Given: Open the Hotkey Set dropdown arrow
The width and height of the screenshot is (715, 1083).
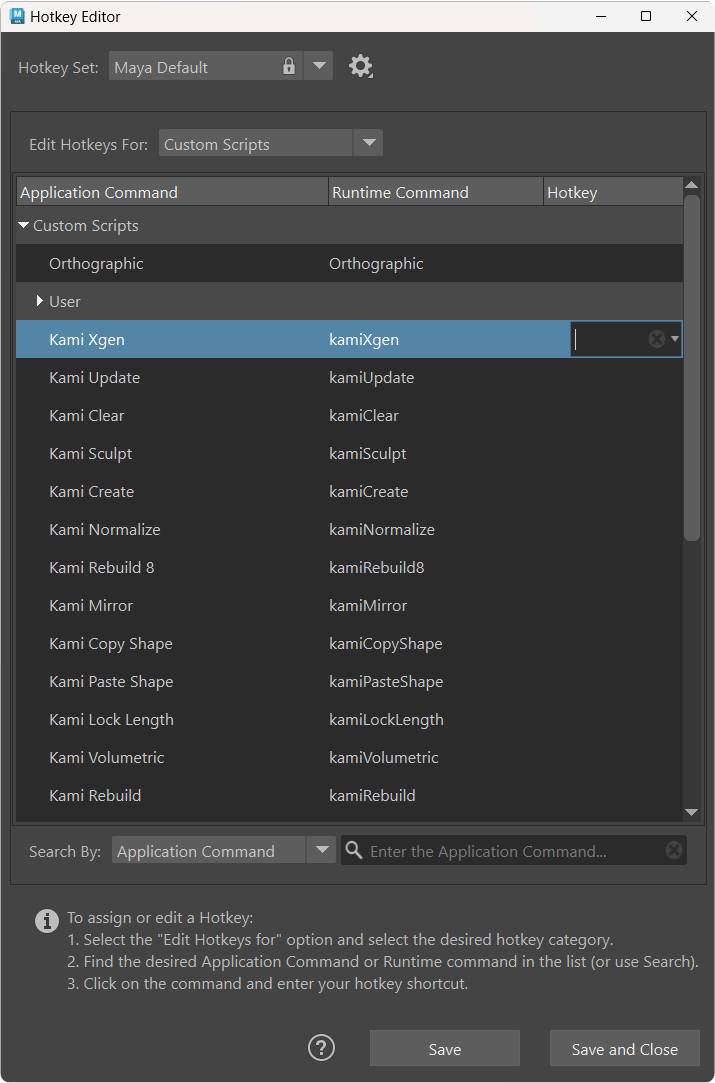Looking at the screenshot, I should (x=318, y=66).
